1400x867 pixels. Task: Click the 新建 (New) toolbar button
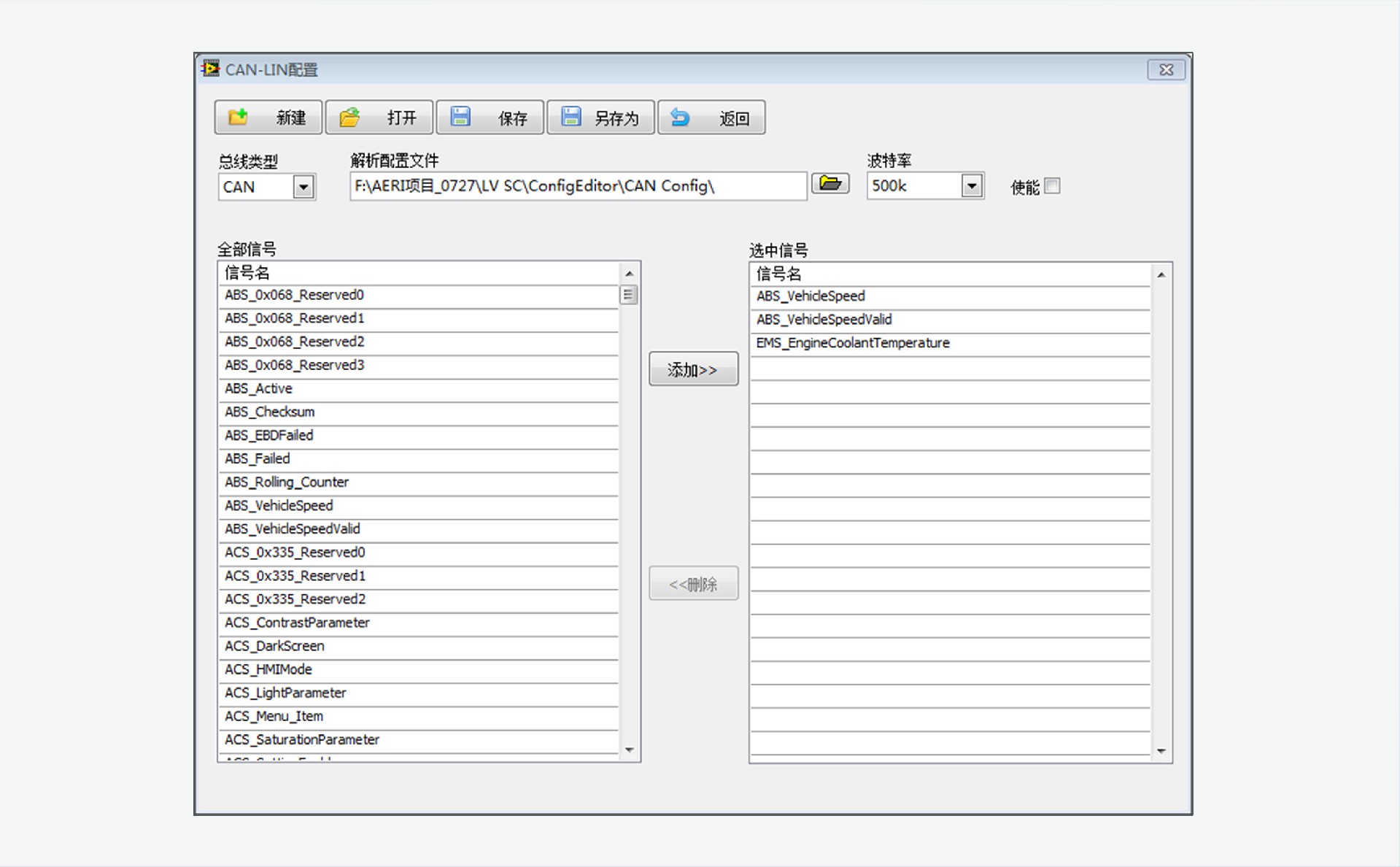click(268, 117)
